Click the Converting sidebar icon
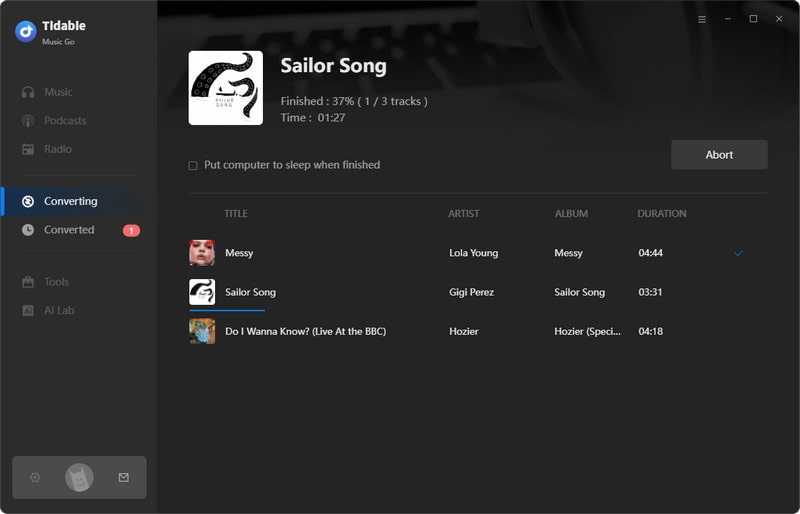The width and height of the screenshot is (800, 514). pyautogui.click(x=28, y=201)
